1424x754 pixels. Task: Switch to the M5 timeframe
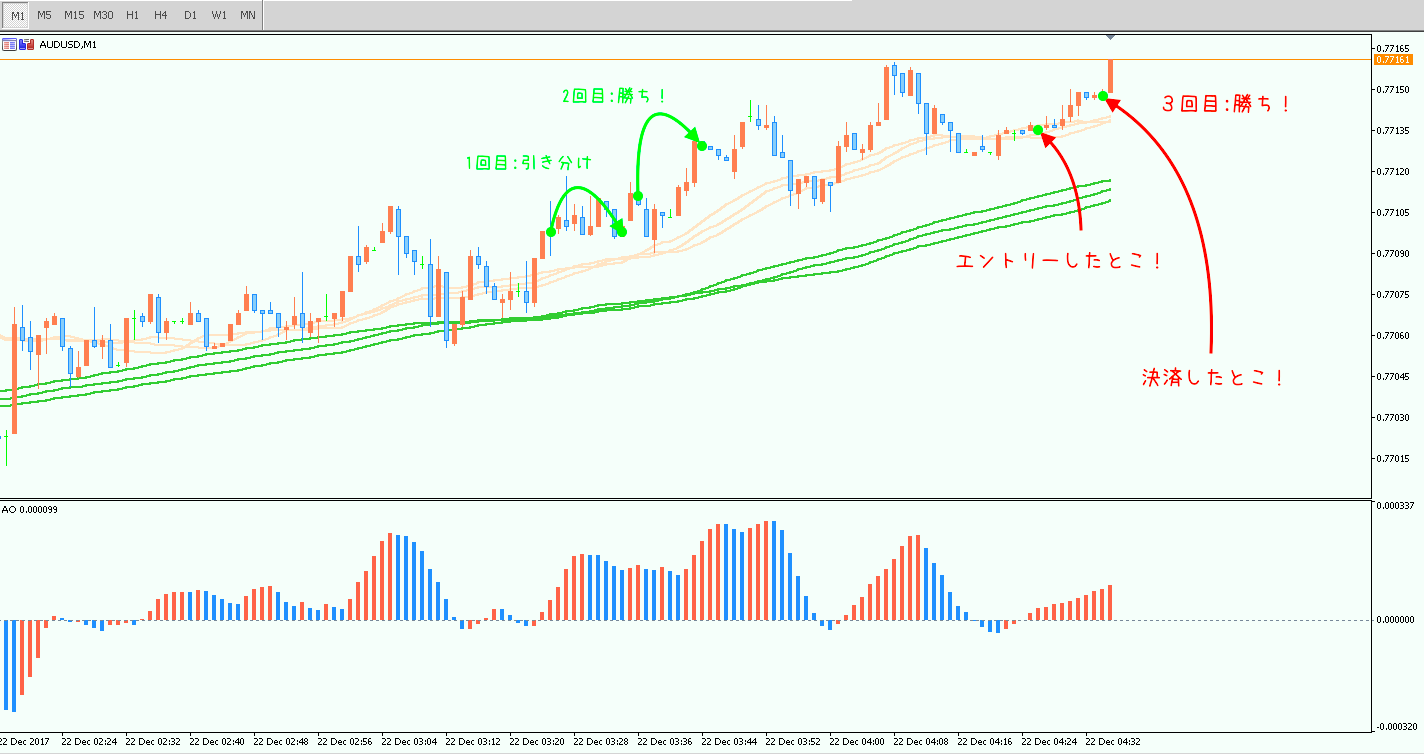(45, 15)
